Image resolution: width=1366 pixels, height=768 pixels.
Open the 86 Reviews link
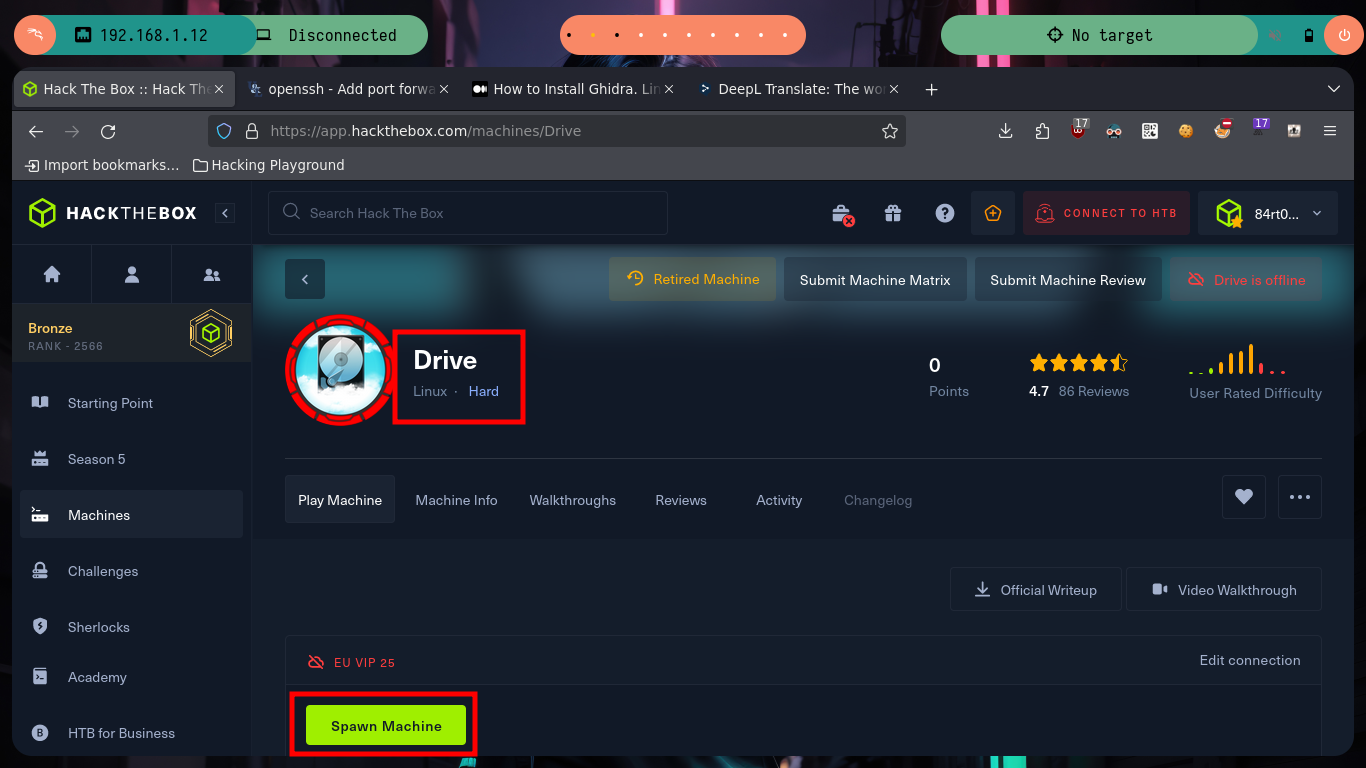point(1094,391)
